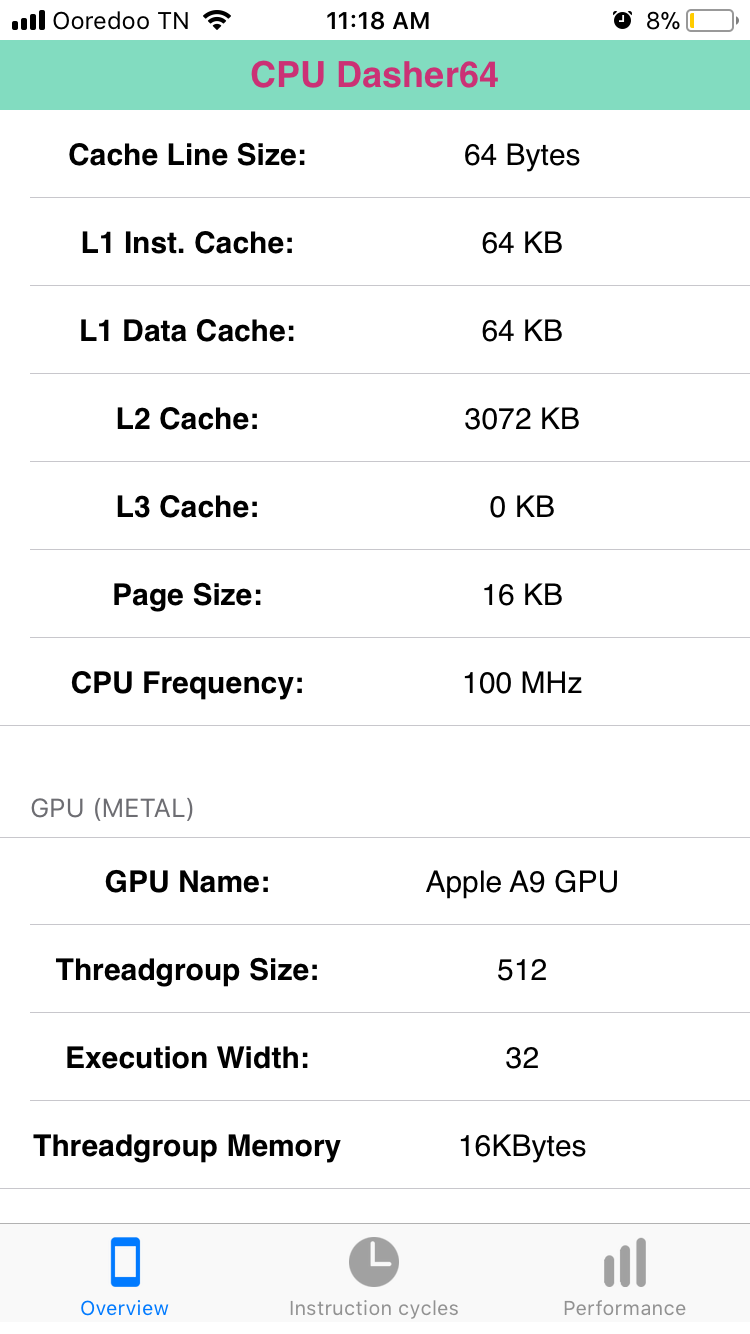Open the Instruction cycles clock icon
This screenshot has height=1334, width=750.
coord(374,1262)
